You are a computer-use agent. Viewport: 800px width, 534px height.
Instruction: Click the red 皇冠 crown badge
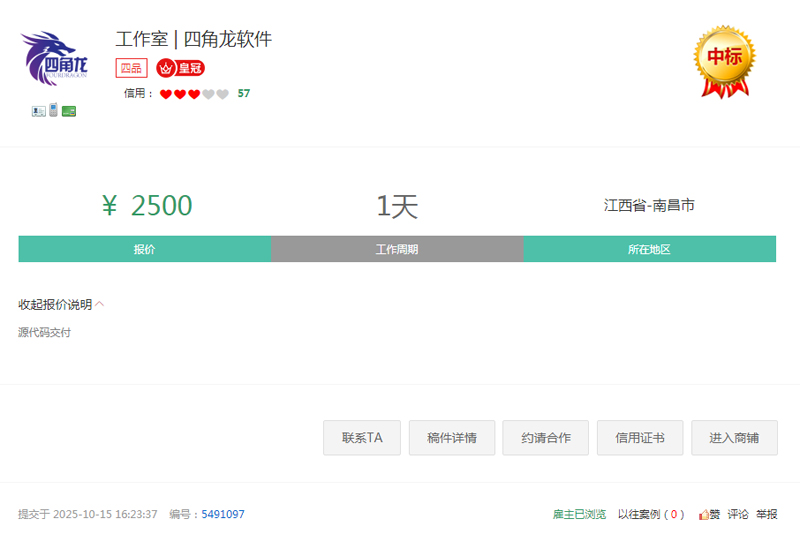click(181, 68)
